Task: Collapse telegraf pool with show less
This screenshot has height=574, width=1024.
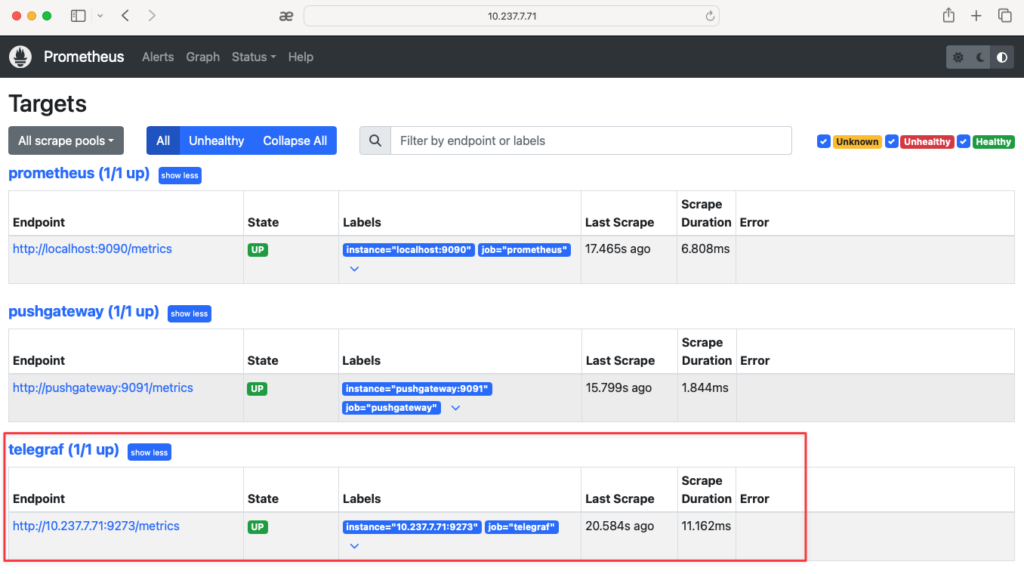Action: (150, 453)
